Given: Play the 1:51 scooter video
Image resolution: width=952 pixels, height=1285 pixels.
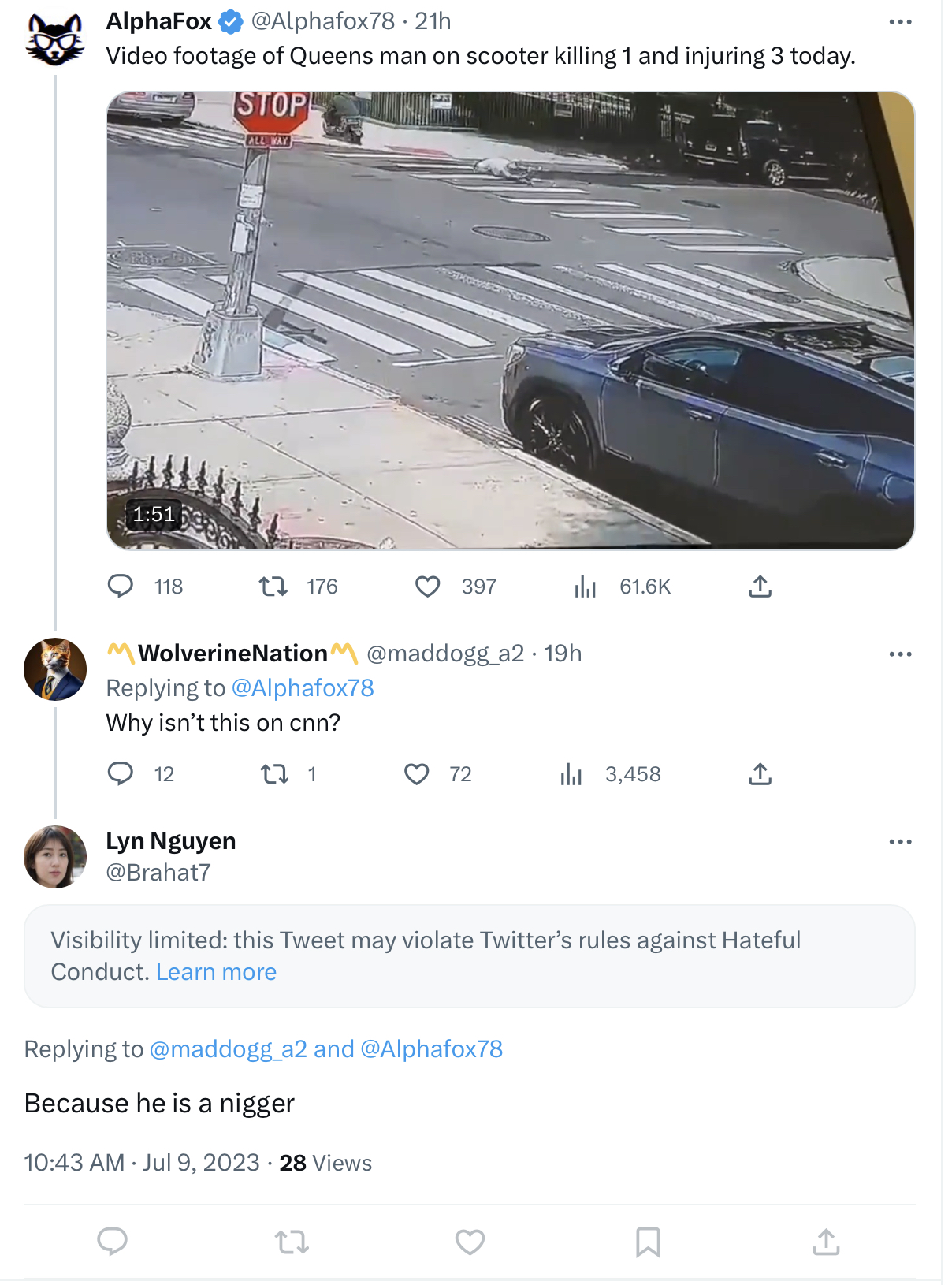Looking at the screenshot, I should click(511, 320).
